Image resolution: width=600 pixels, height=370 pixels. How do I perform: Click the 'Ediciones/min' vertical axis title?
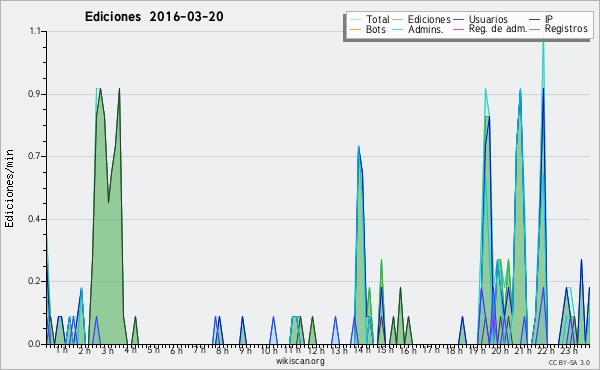(9, 188)
